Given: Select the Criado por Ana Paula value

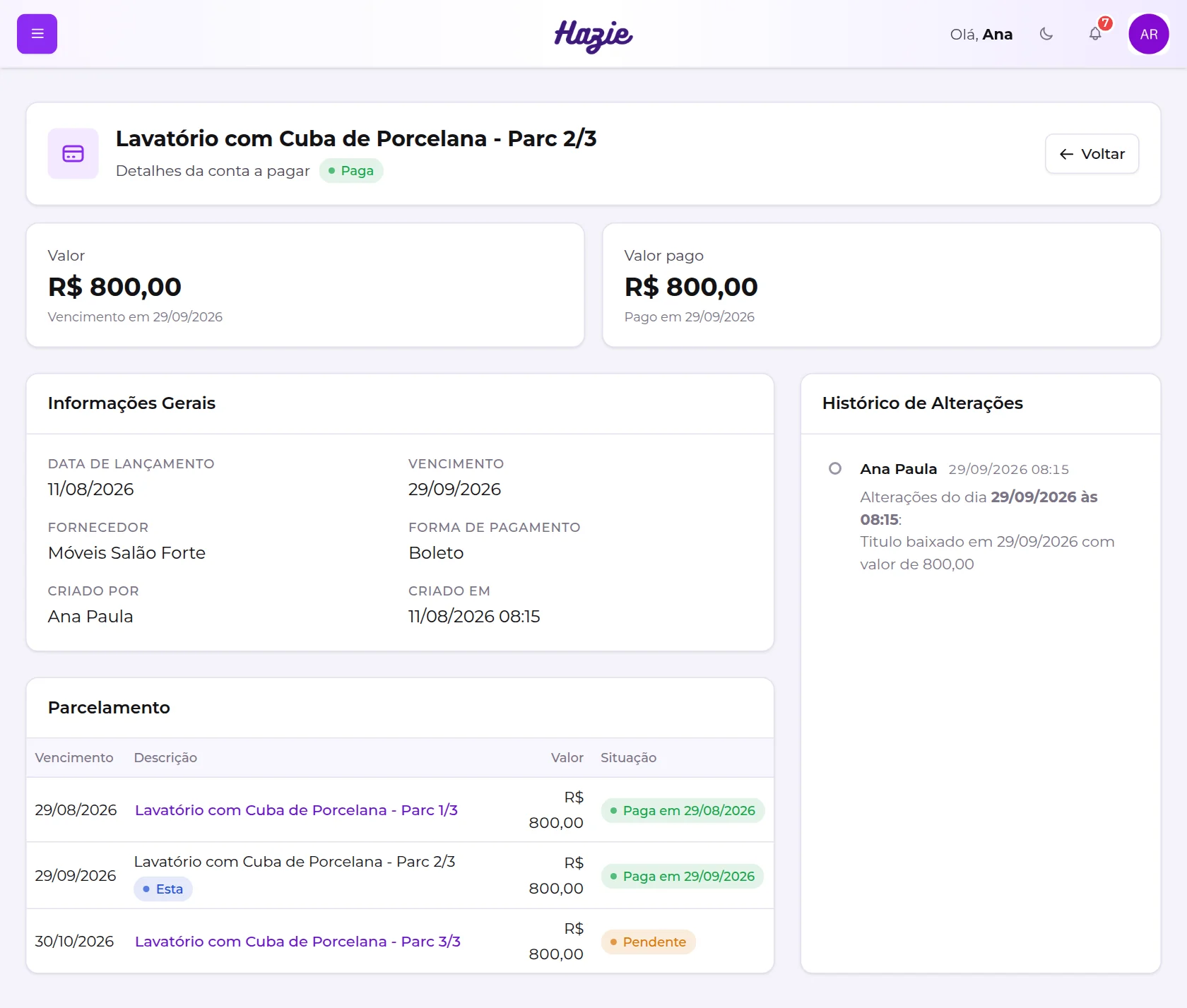Looking at the screenshot, I should click(x=90, y=617).
